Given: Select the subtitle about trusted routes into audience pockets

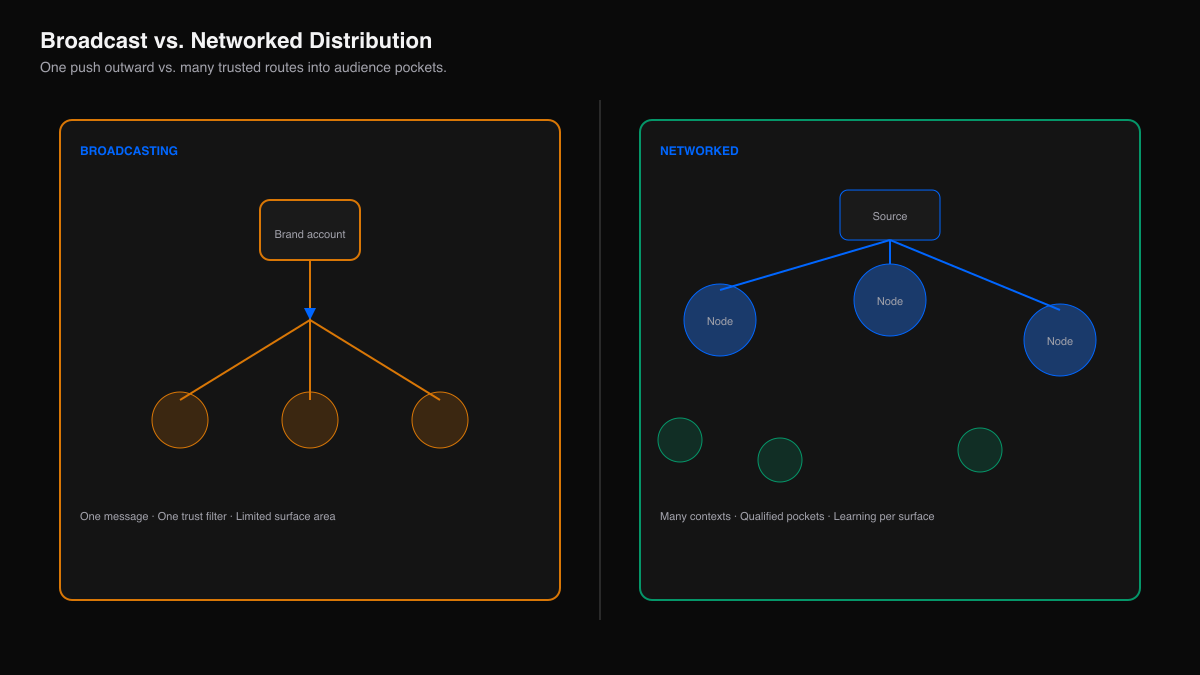Looking at the screenshot, I should (x=243, y=68).
